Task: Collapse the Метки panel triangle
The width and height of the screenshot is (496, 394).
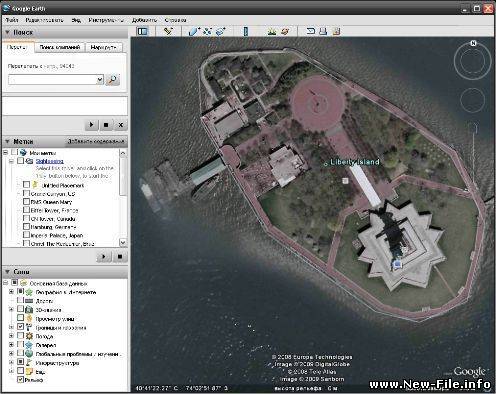Action: point(7,141)
